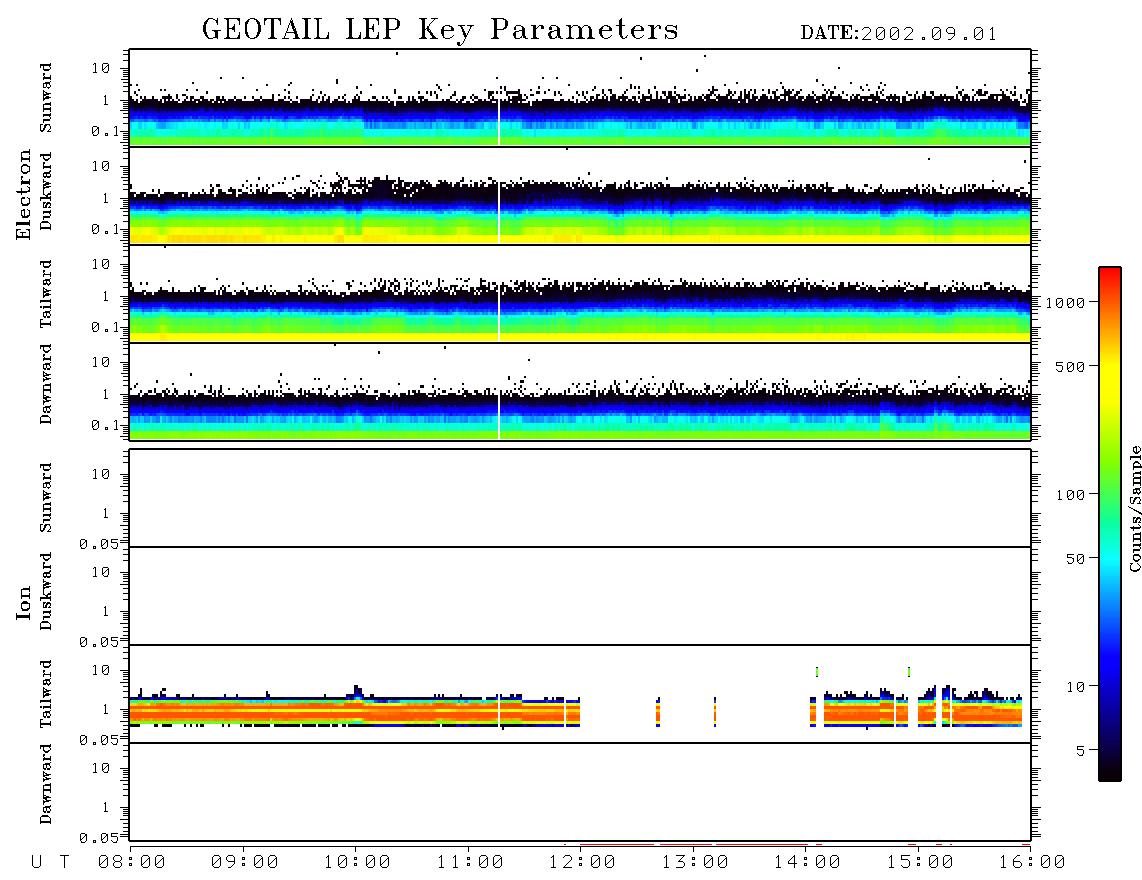Click the Ion Tailward data sliver near 13:10
The width and height of the screenshot is (1142, 880).
coord(715,712)
